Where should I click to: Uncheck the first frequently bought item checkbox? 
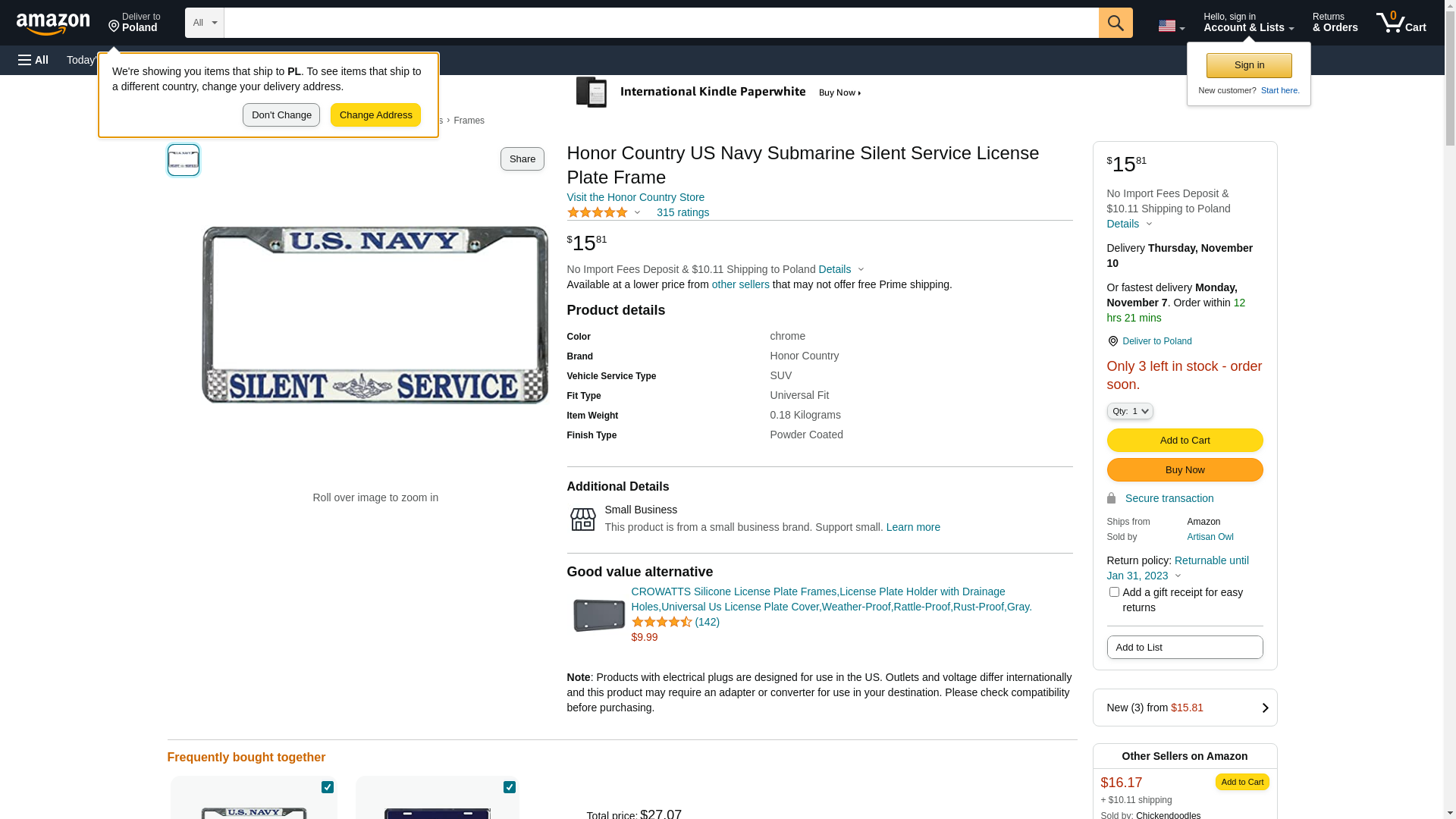328,787
